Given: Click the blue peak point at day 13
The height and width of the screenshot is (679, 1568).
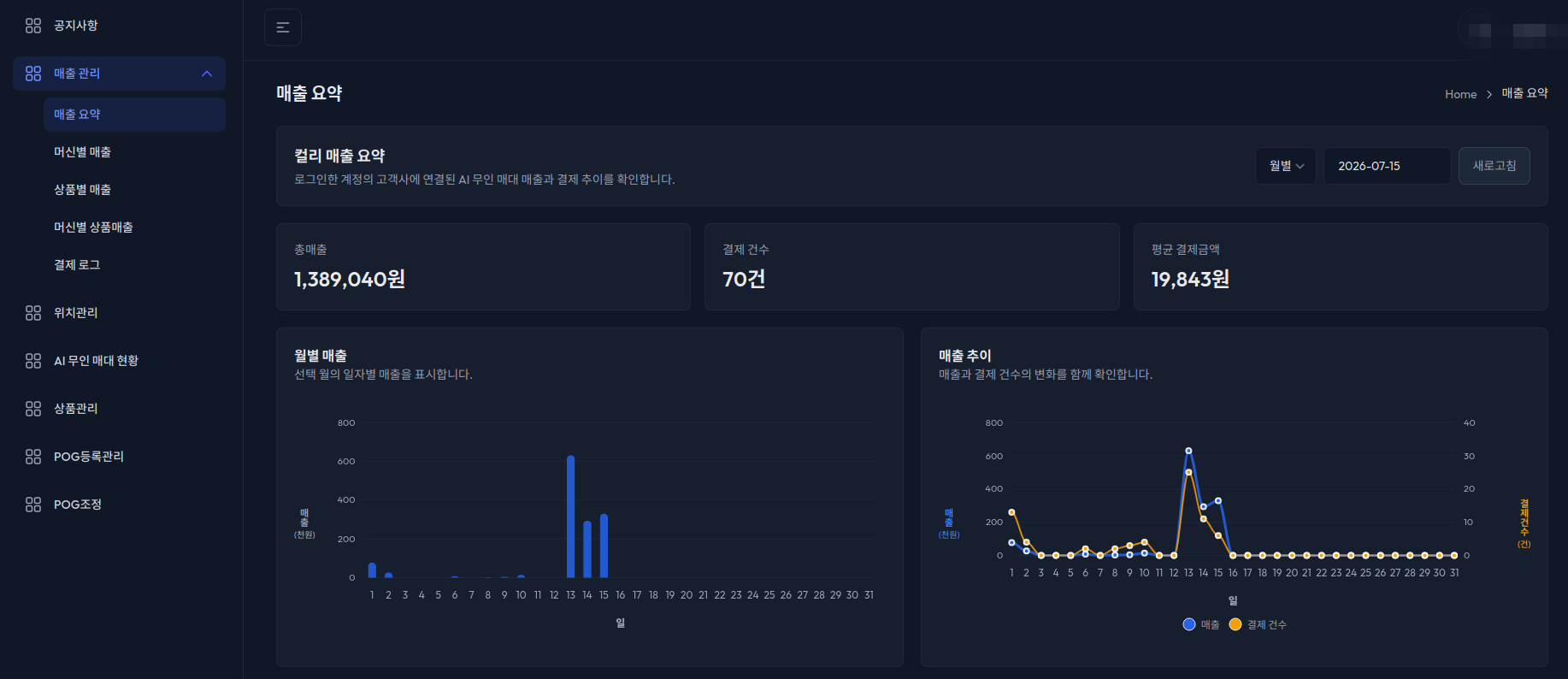Looking at the screenshot, I should click(1188, 451).
